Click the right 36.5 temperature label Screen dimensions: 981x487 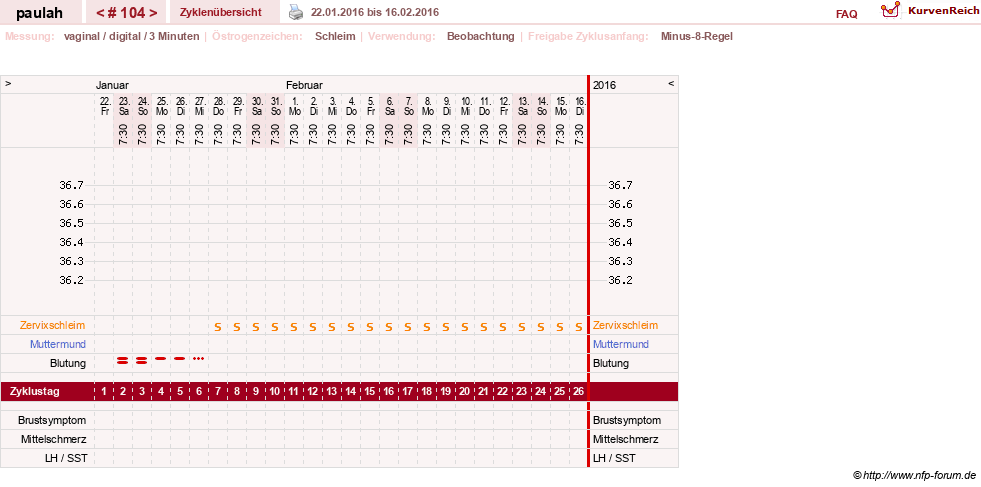[x=620, y=223]
